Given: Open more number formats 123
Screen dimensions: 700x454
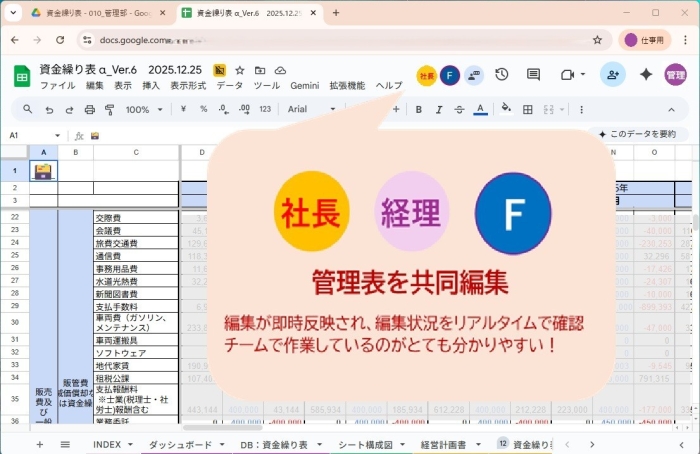Looking at the screenshot, I should click(265, 109).
